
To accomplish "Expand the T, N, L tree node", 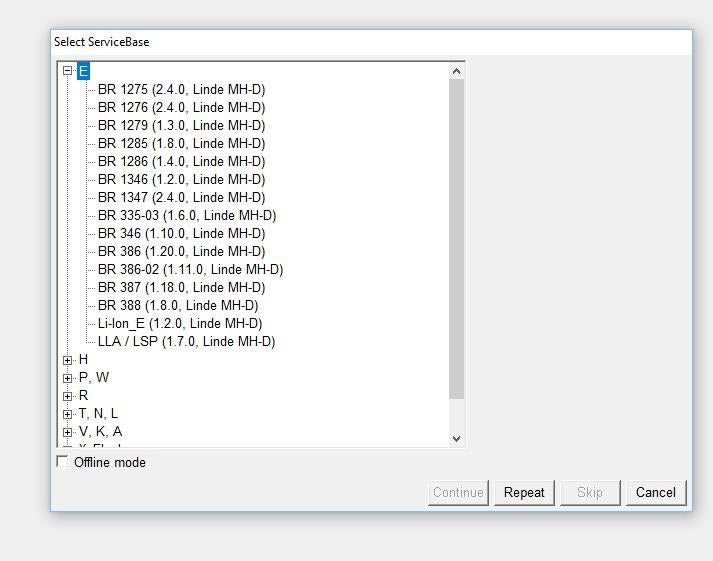I will [67, 414].
